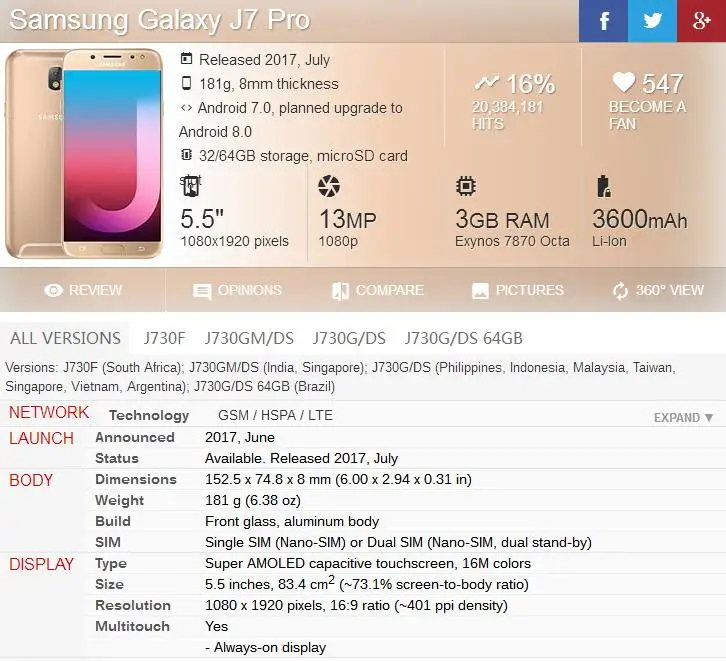Click the popularity trend line icon
This screenshot has height=661, width=726.
[x=486, y=83]
